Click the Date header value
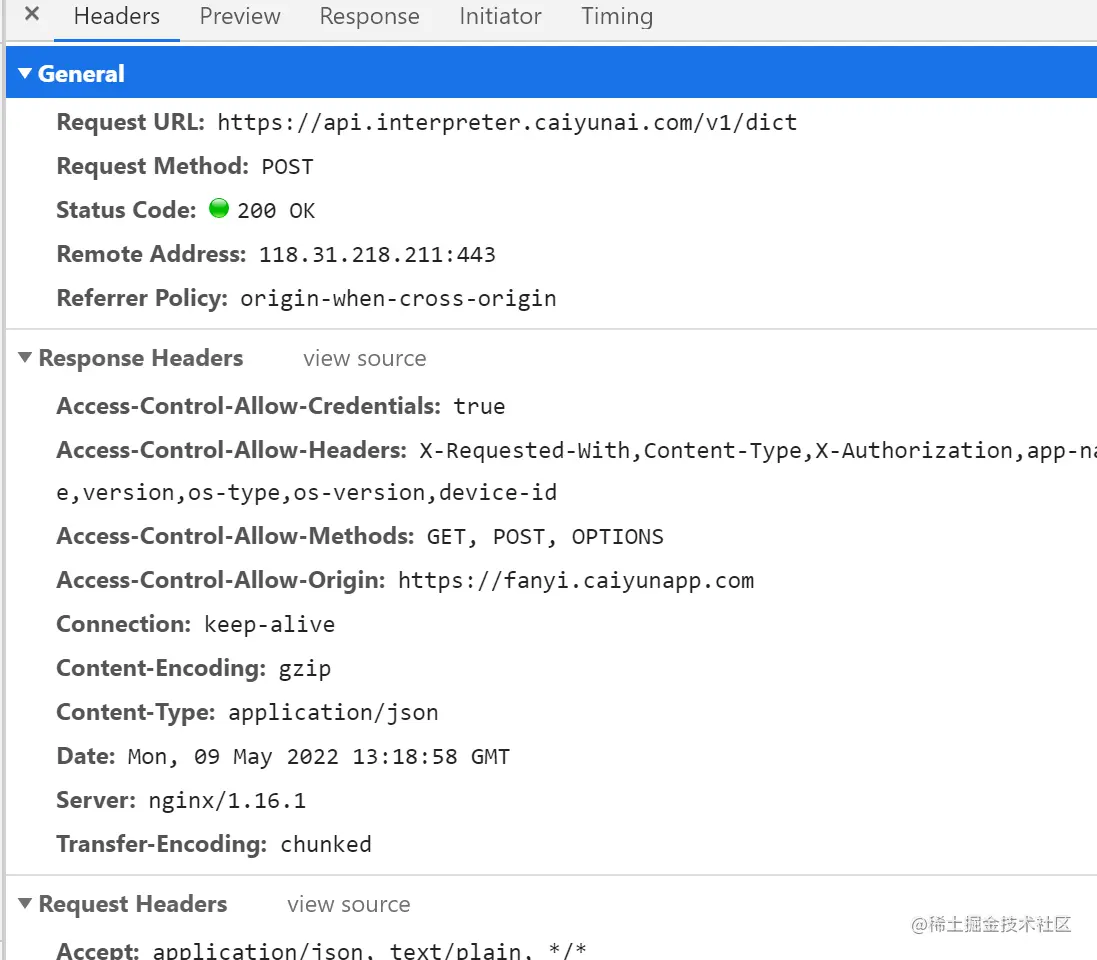The width and height of the screenshot is (1097, 960). 318,757
